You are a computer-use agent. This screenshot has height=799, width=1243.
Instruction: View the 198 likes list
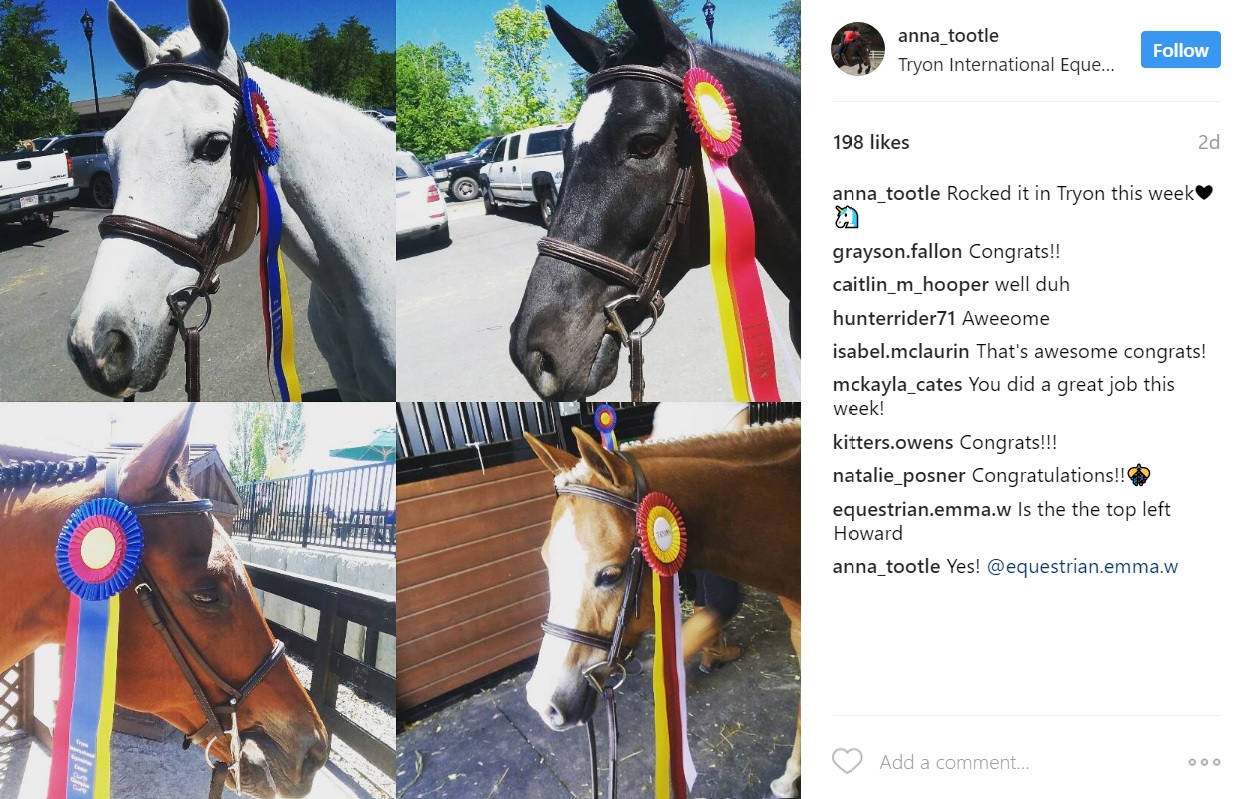[871, 143]
